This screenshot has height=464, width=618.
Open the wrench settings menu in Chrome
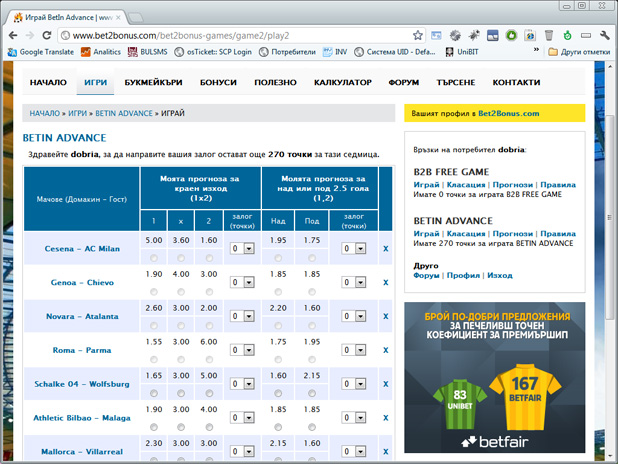pos(605,35)
